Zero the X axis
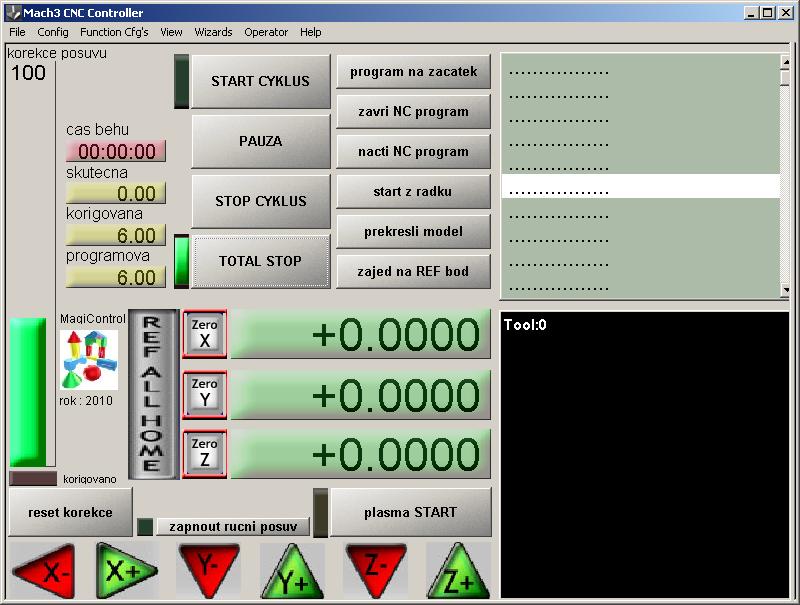 coord(205,334)
